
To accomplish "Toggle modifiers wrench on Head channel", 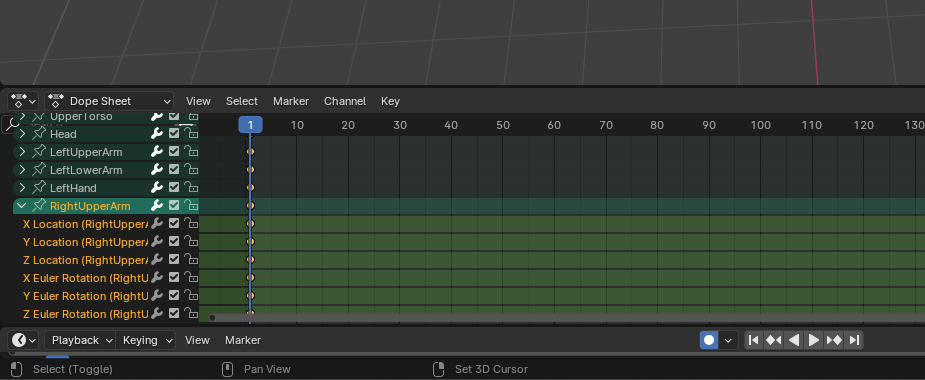I will 156,134.
